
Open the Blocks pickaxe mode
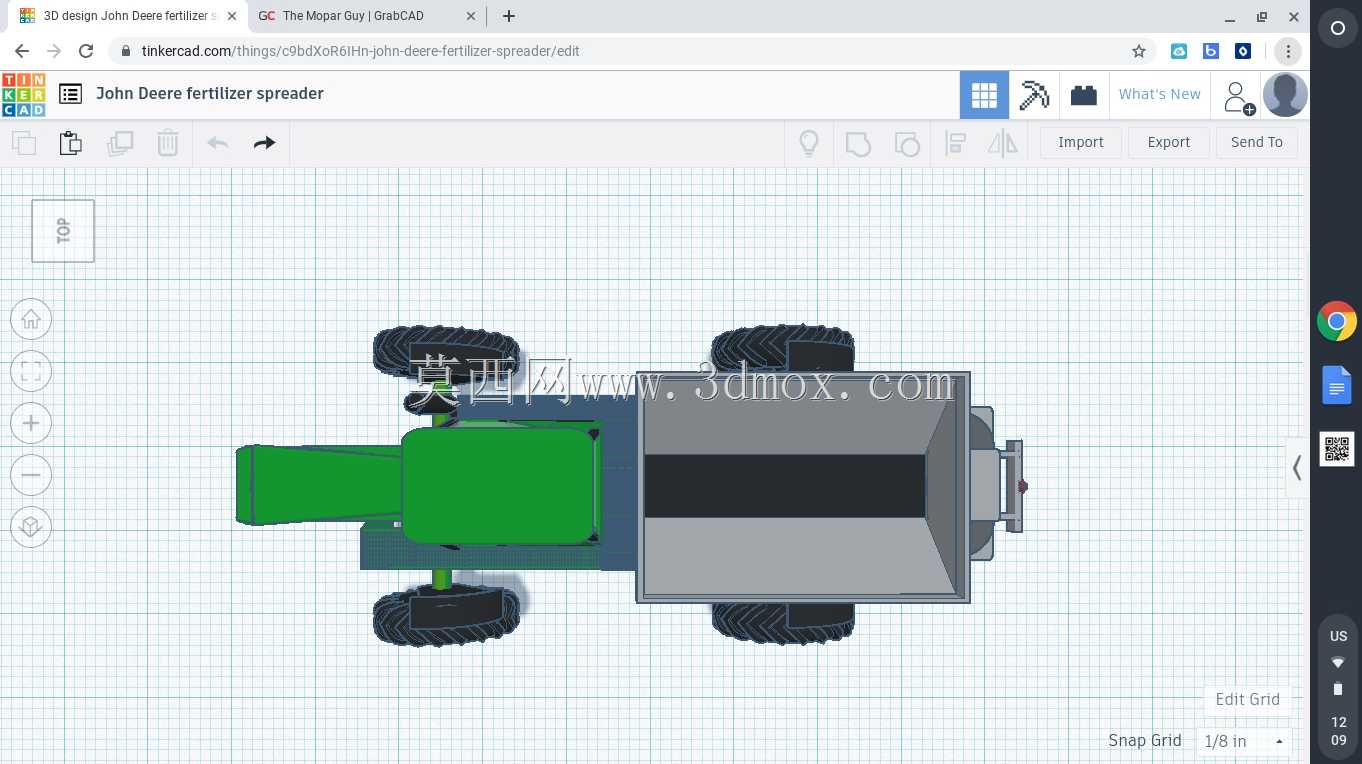tap(1034, 95)
